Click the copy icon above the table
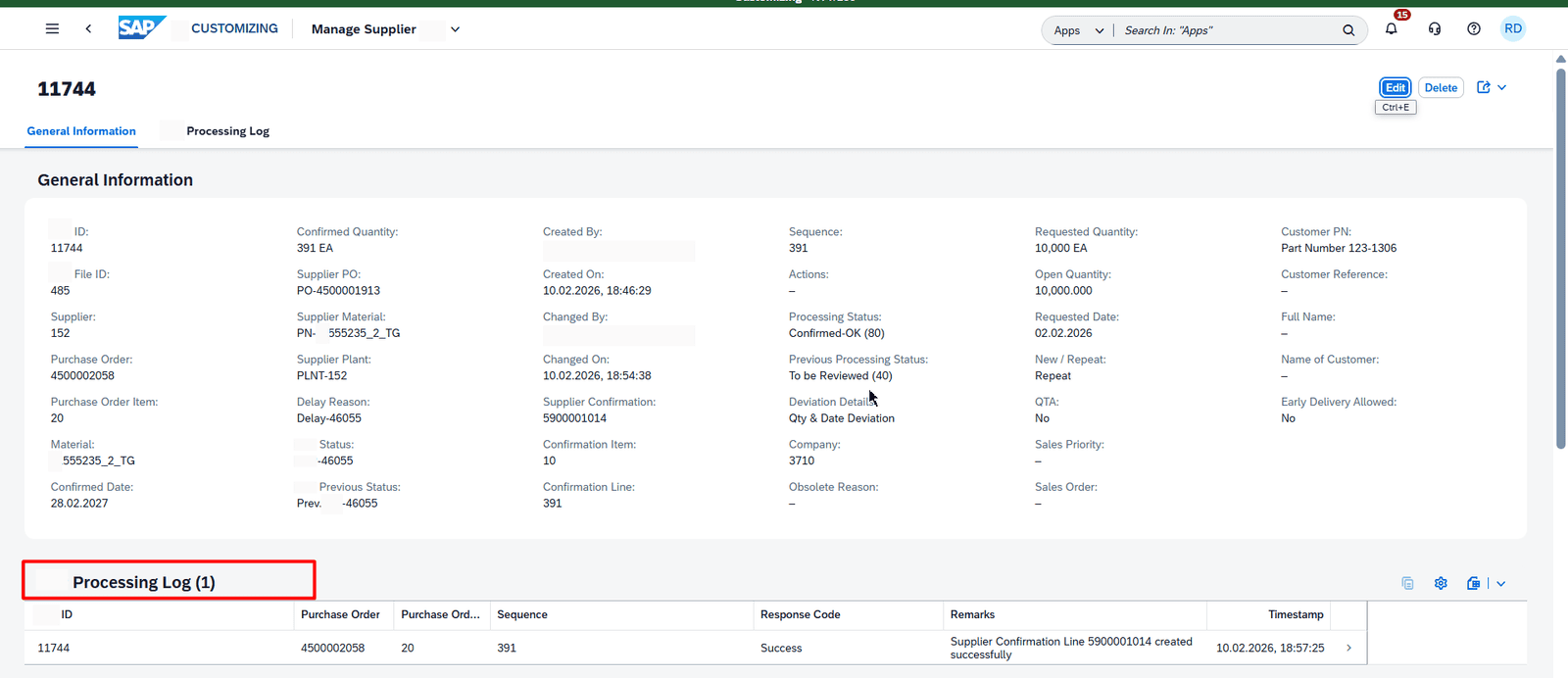The width and height of the screenshot is (1568, 678). (x=1407, y=583)
